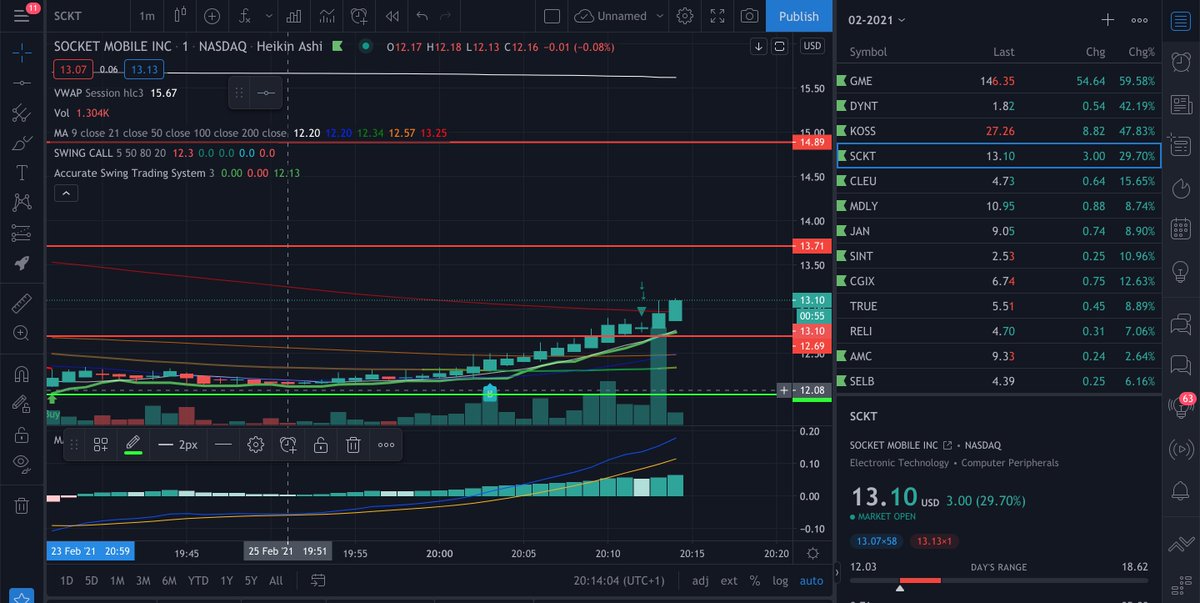Viewport: 1200px width, 603px height.
Task: Enter fullscreen mode
Action: (716, 16)
